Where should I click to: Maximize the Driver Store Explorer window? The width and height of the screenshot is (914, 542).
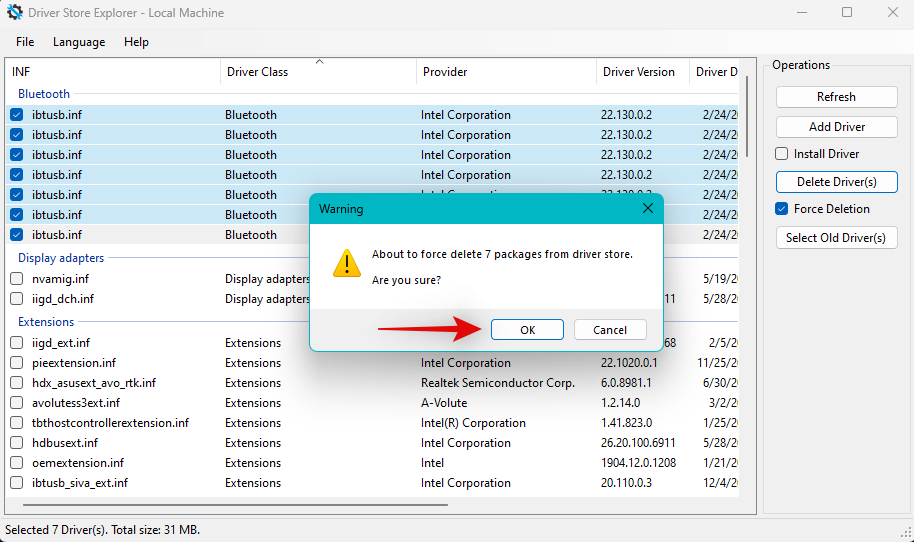click(x=847, y=12)
